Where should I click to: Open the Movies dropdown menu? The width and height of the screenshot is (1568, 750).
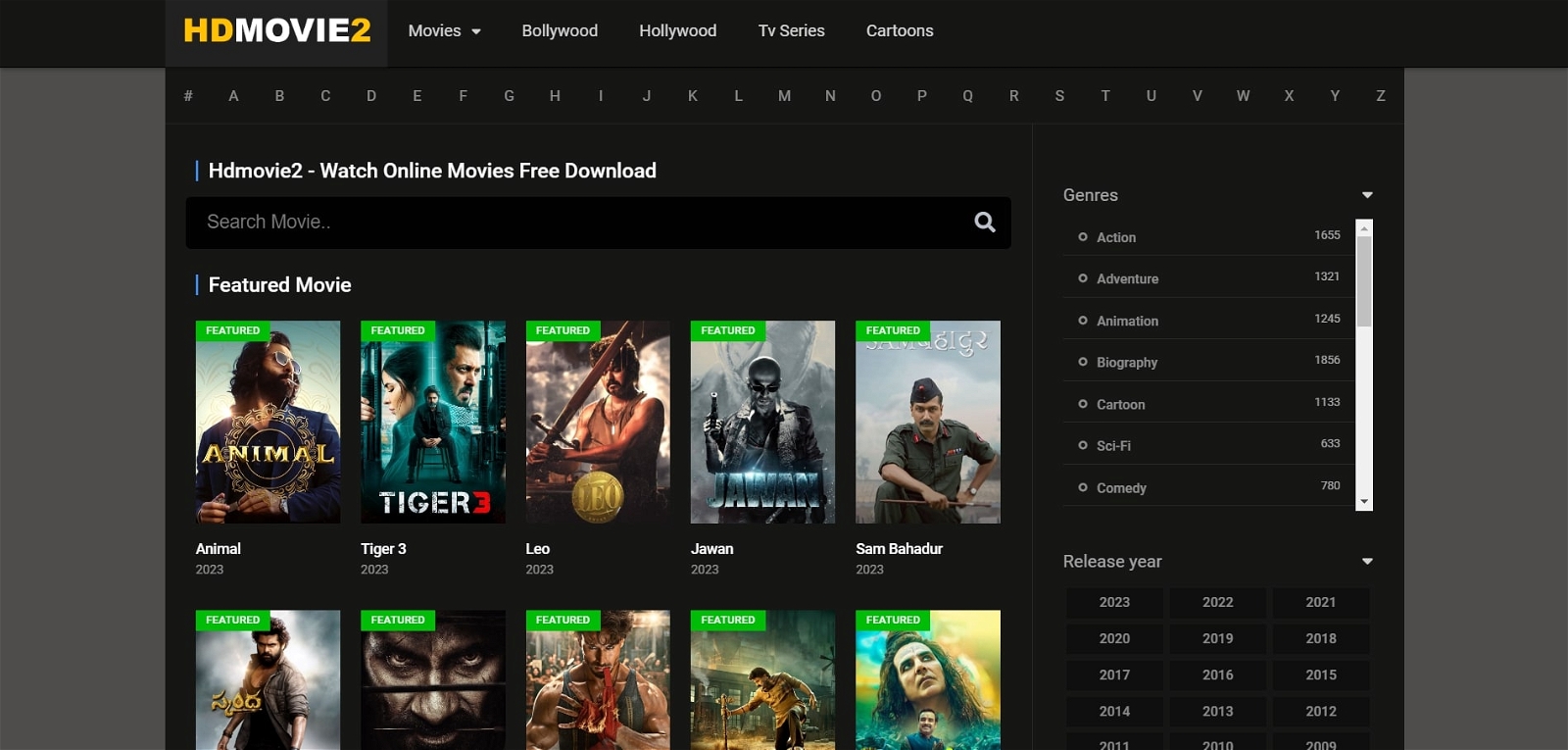tap(444, 31)
